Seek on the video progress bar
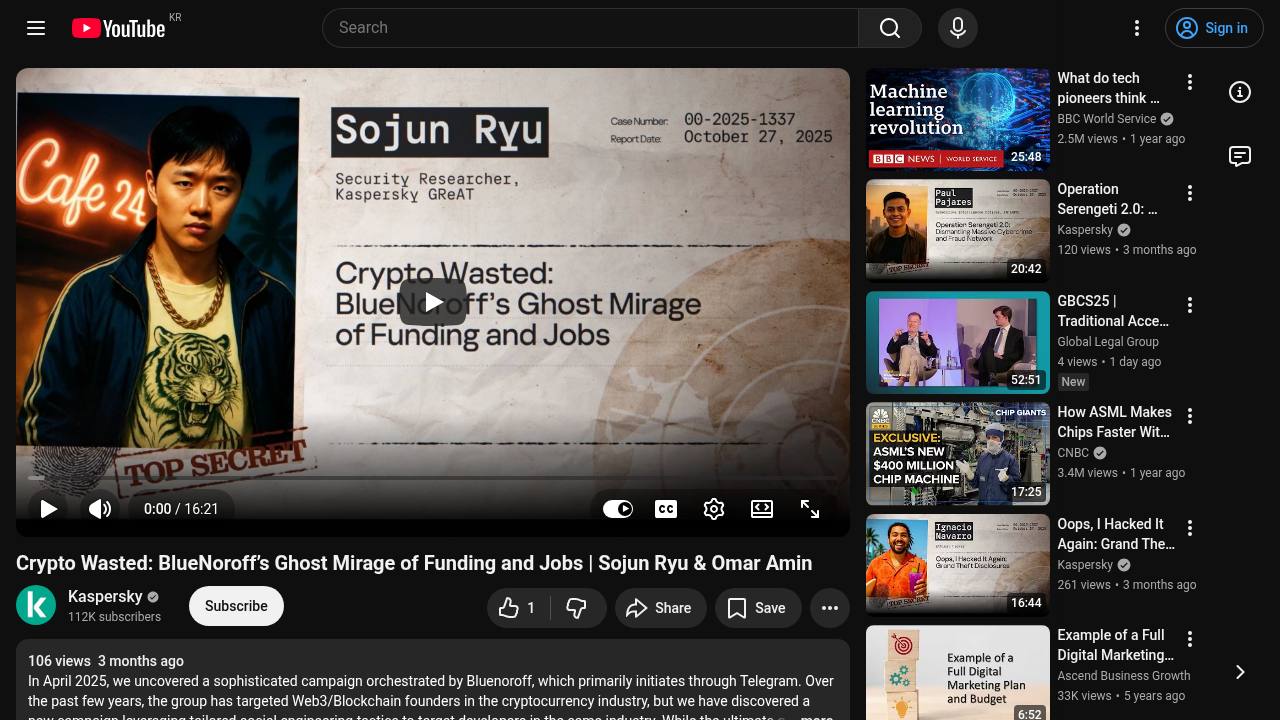Screen dimensions: 1280x720 coord(433,478)
